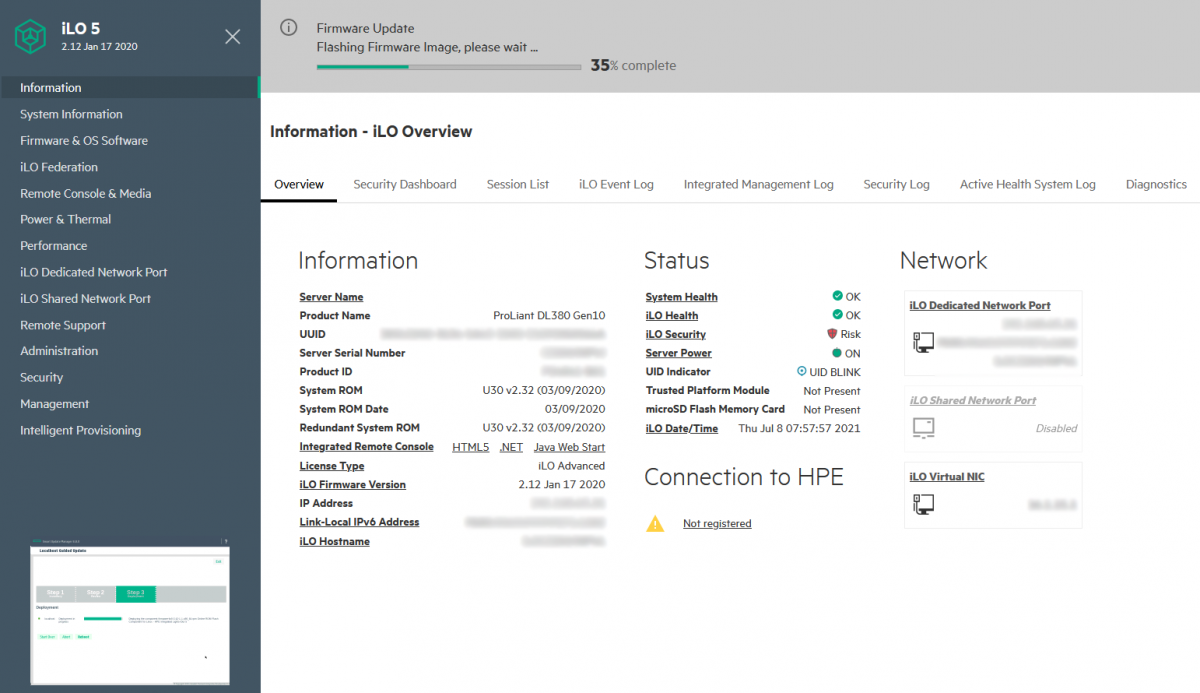
Task: Open the Security Dashboard tab
Action: [x=404, y=184]
